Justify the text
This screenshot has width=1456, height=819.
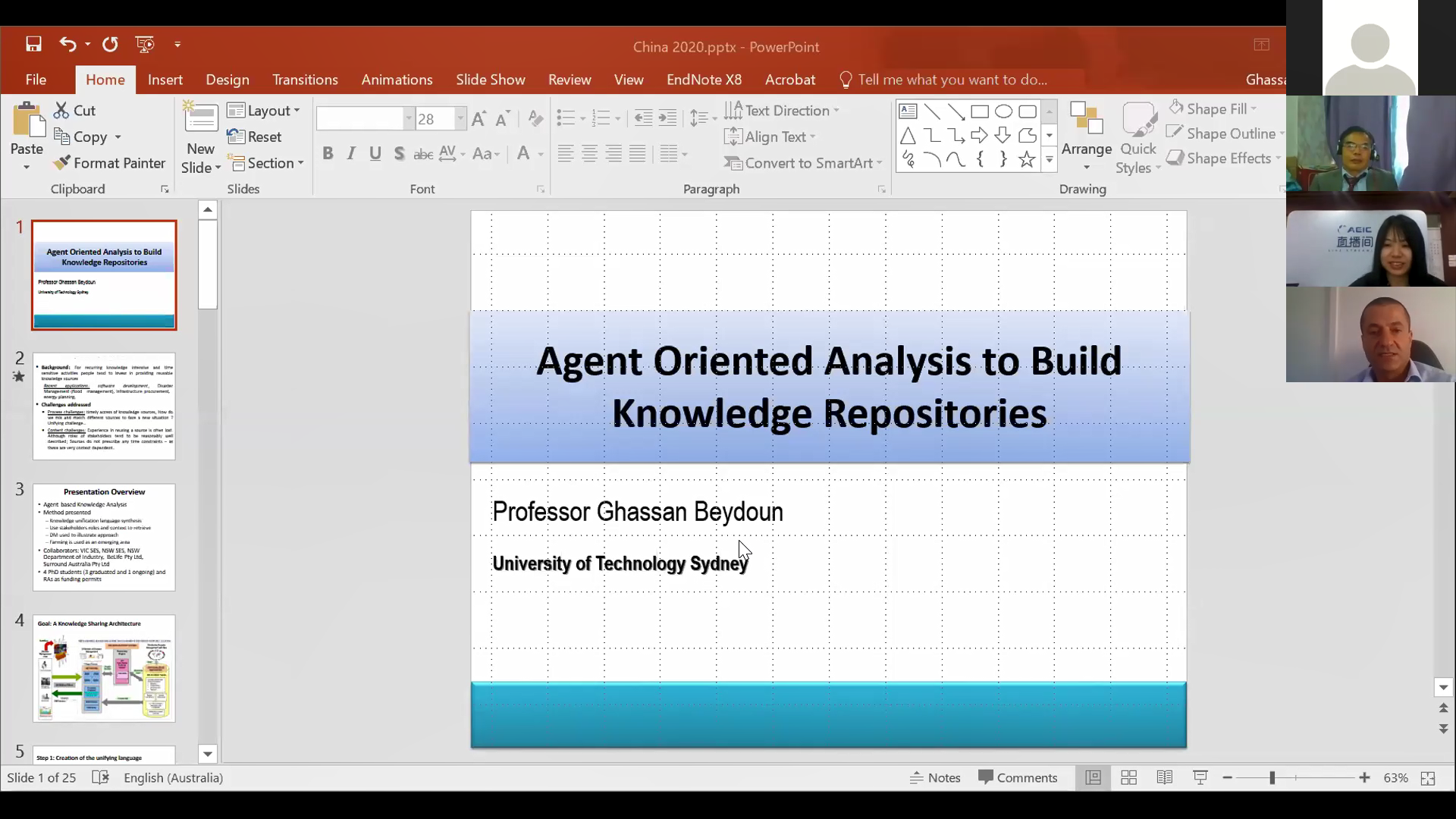pos(638,154)
